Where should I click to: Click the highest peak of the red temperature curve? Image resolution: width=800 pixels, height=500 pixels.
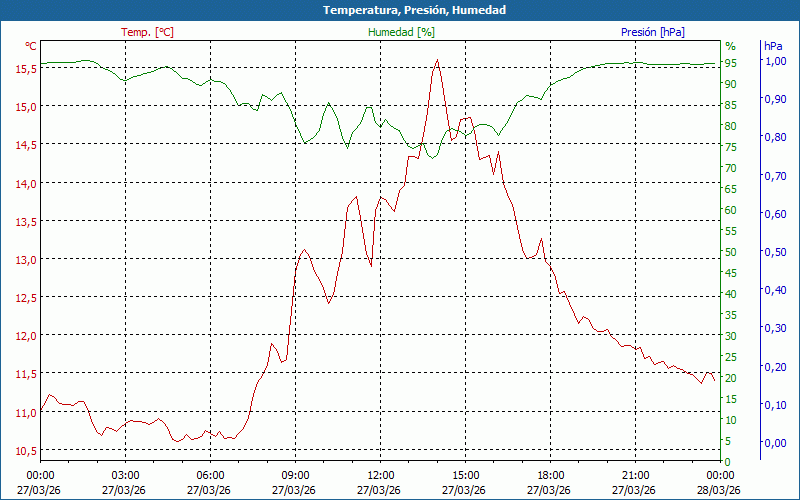[x=437, y=60]
